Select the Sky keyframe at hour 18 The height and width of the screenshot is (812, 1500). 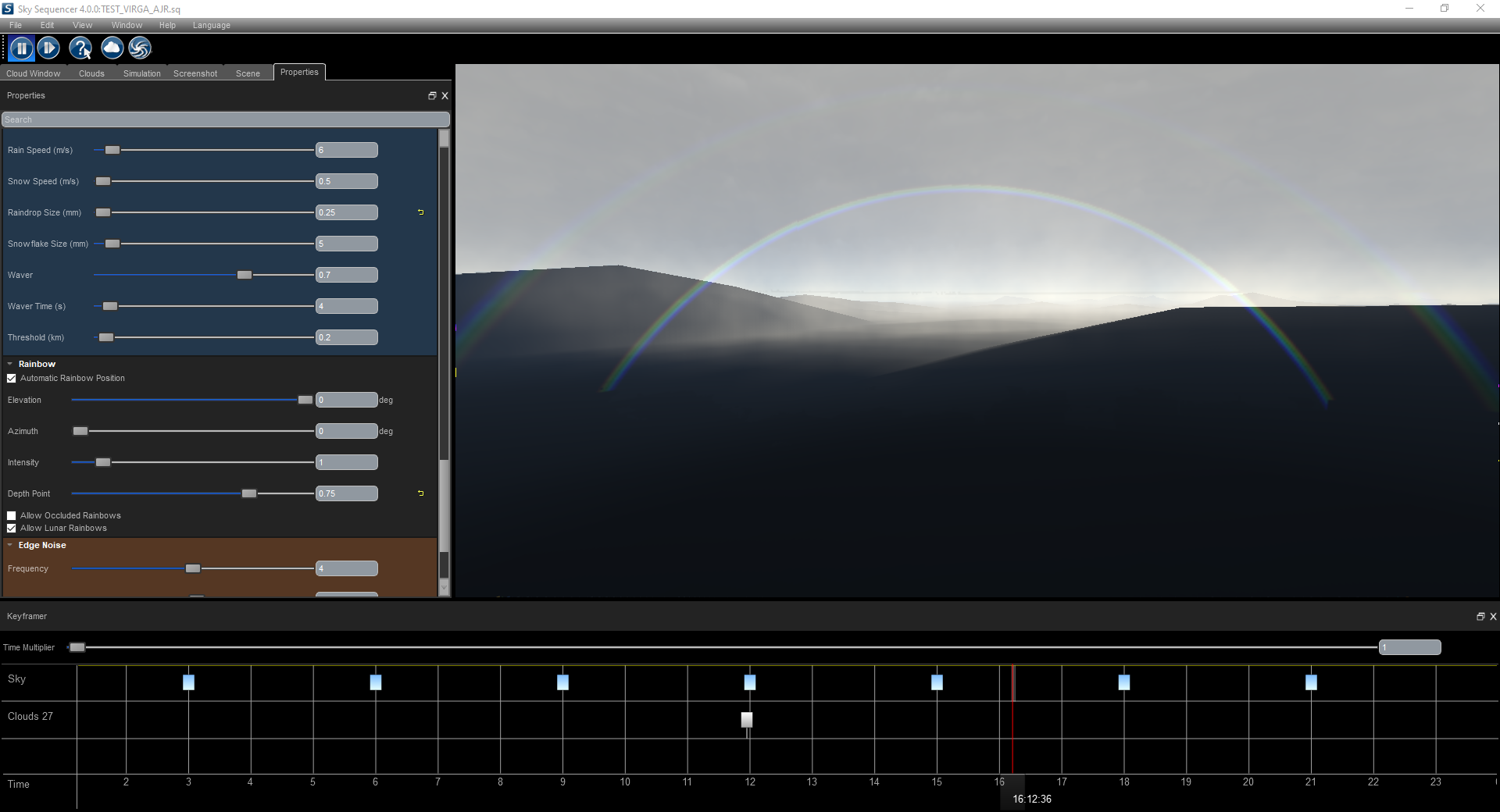[x=1124, y=682]
